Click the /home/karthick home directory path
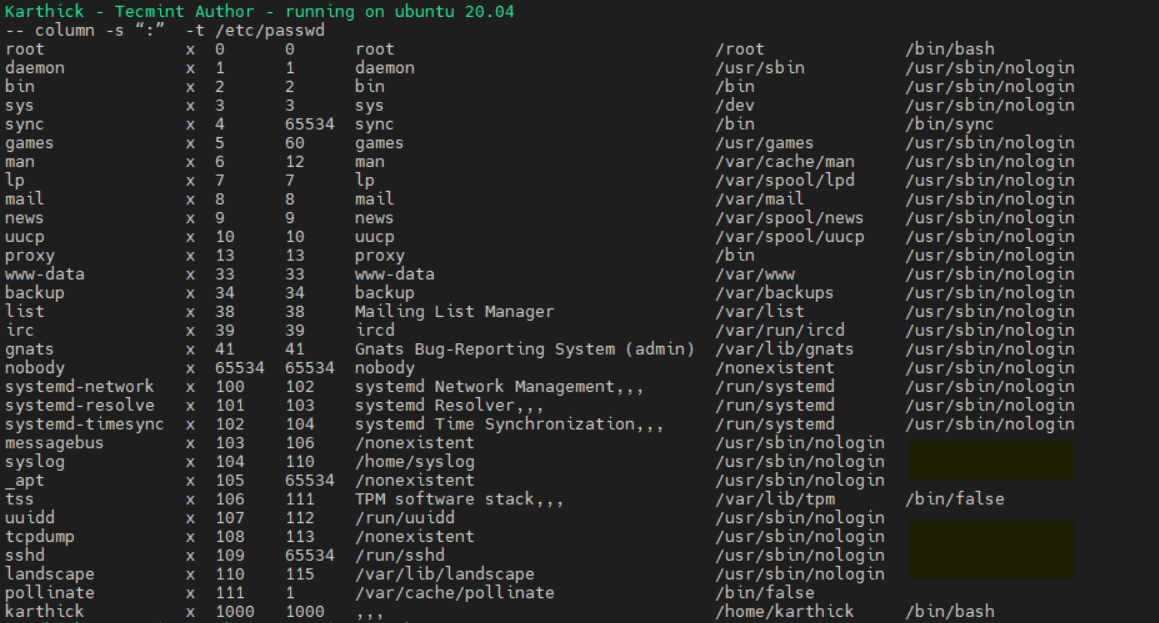The height and width of the screenshot is (623, 1159). pyautogui.click(x=784, y=611)
